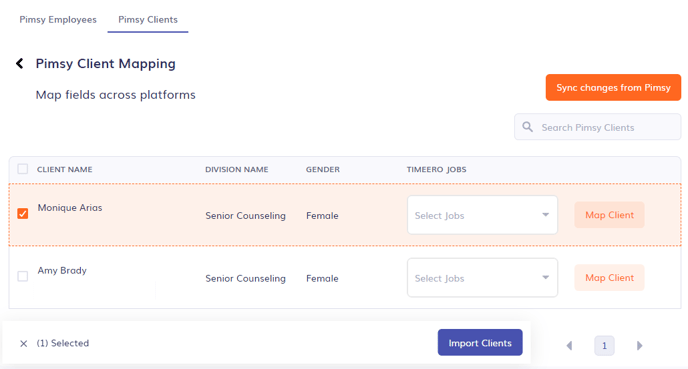Image resolution: width=688 pixels, height=369 pixels.
Task: Switch to the Pimsy Employees tab
Action: 58,20
